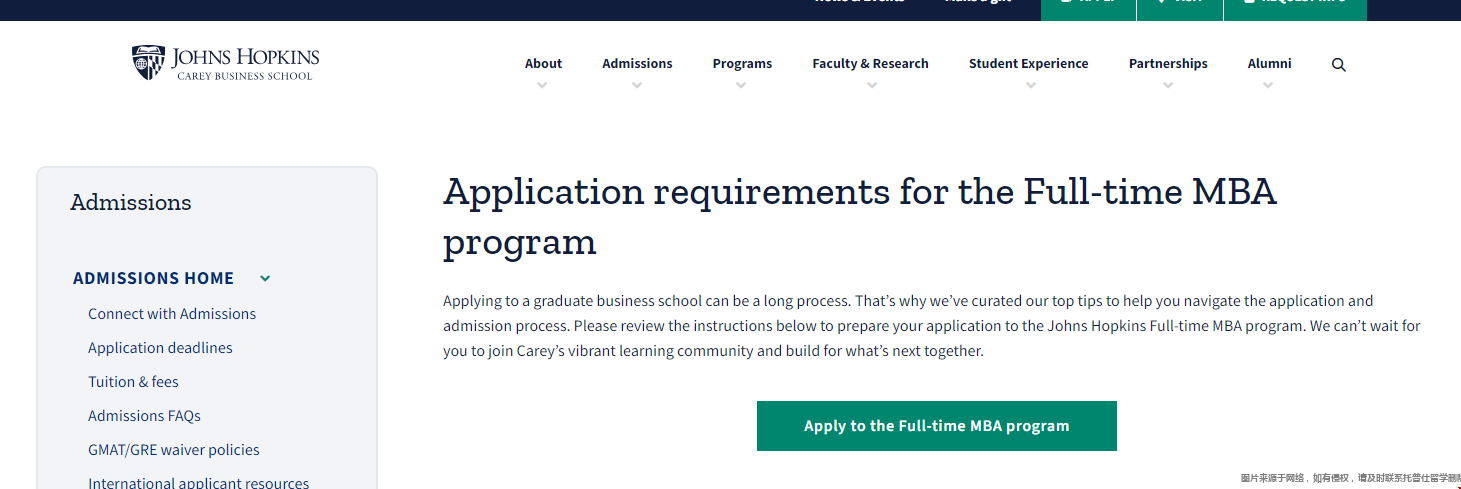Screen dimensions: 1461x489
Task: Expand the chevron under Student Experience
Action: click(x=1030, y=86)
